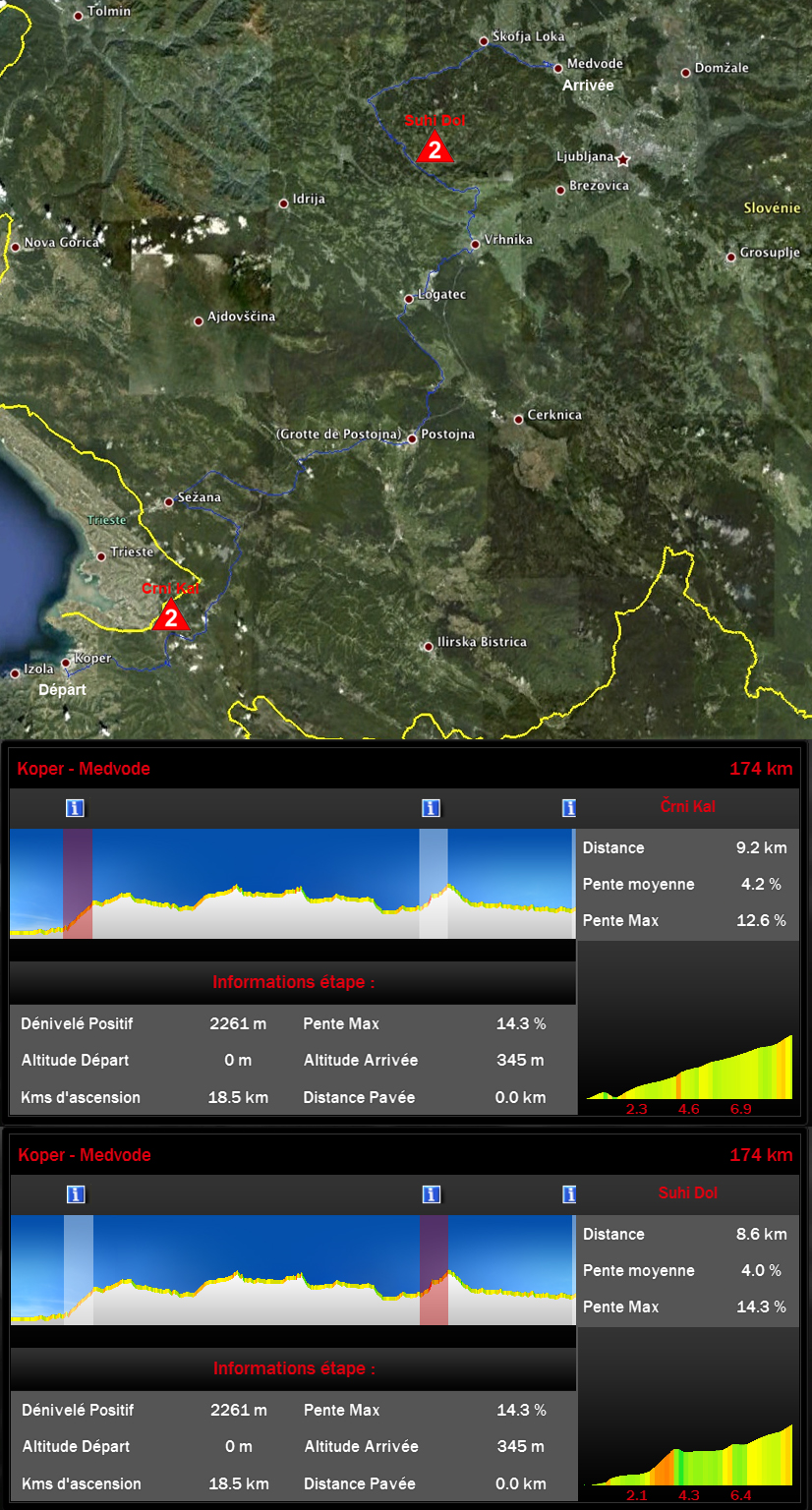Click the red Suhi Dol climb title
This screenshot has width=812, height=1510.
pos(688,1192)
